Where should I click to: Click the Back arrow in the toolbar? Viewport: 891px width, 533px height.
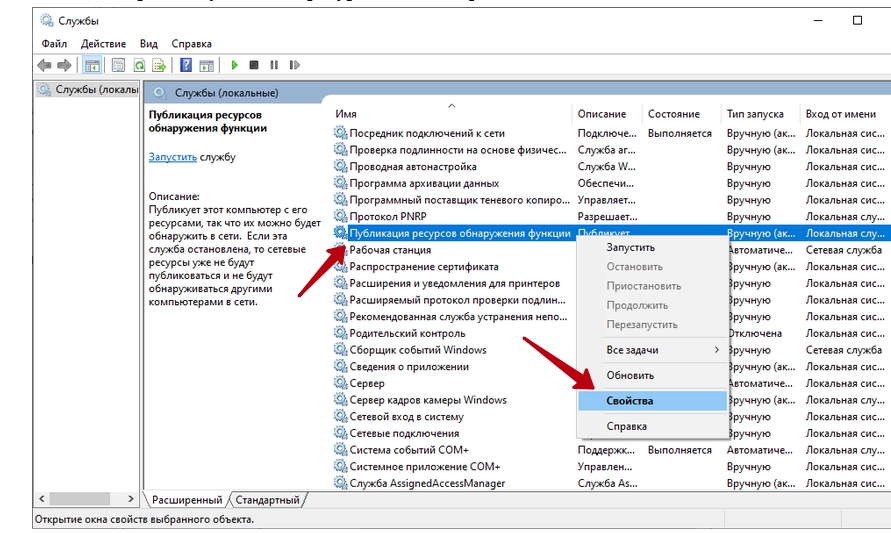tap(44, 65)
